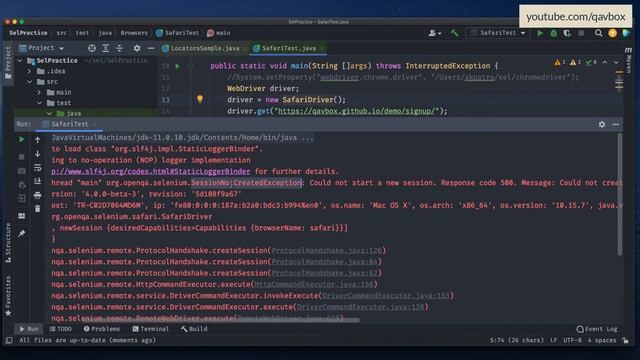Minimize Run panel with minus icon
Viewport: 640px width, 360px height.
coord(616,124)
